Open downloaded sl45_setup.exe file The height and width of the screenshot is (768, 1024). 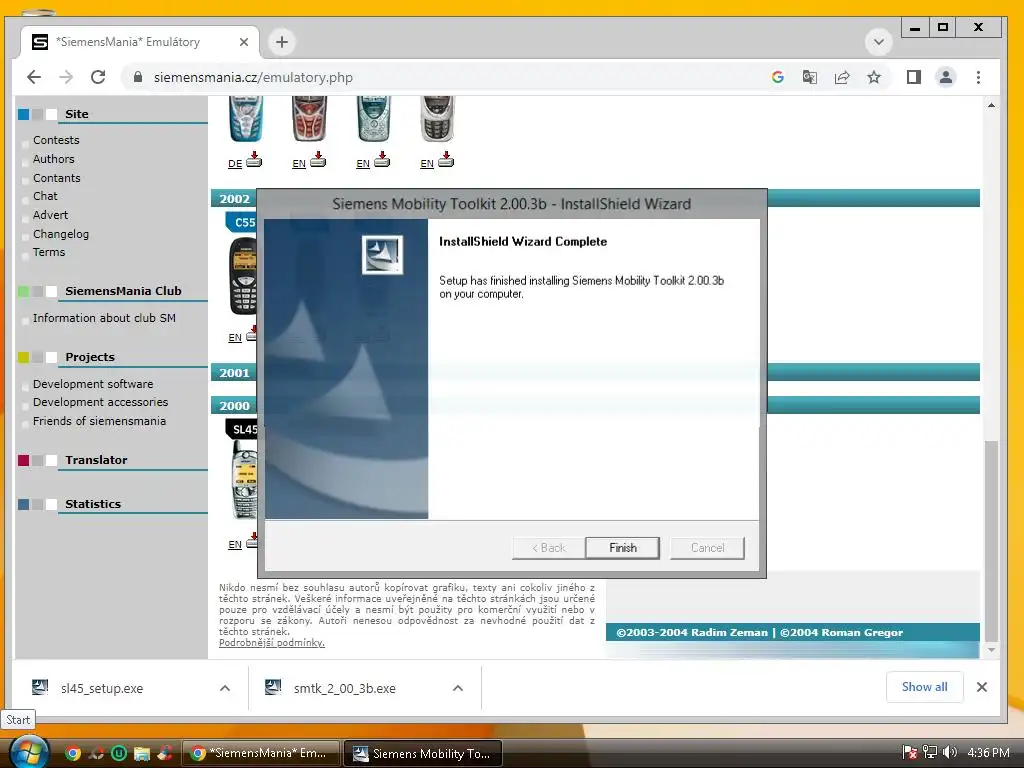click(x=101, y=688)
